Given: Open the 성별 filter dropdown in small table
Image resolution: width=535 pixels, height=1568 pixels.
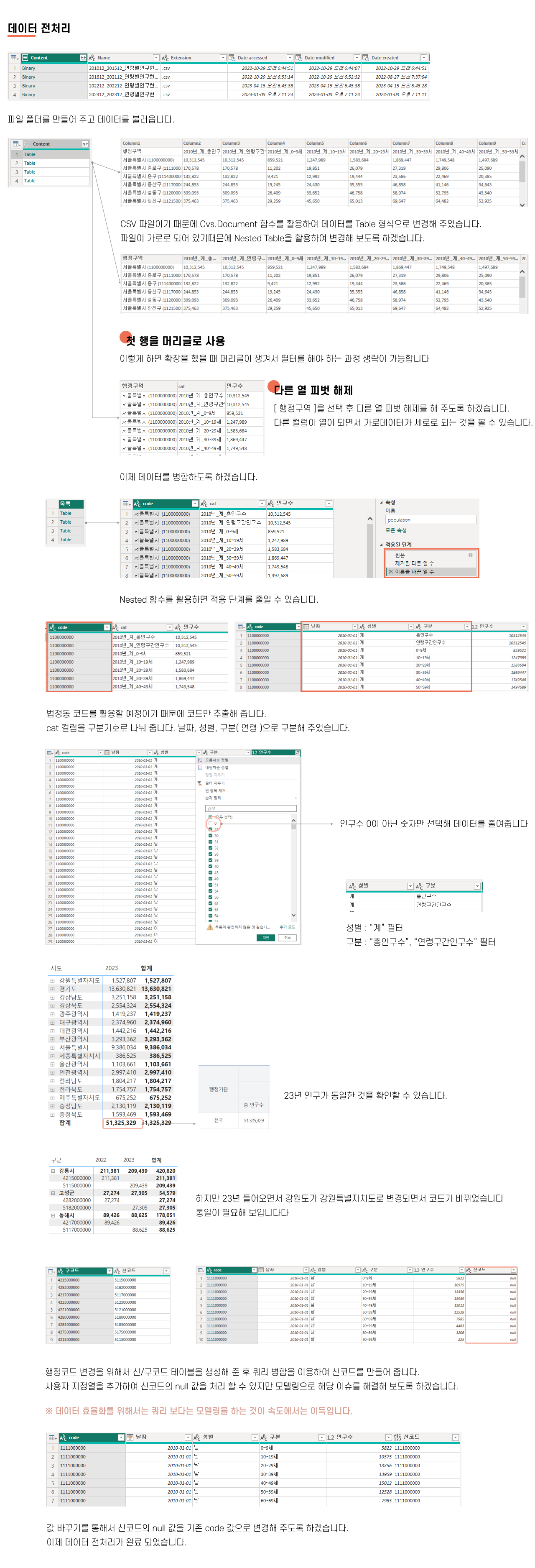Looking at the screenshot, I should click(410, 886).
